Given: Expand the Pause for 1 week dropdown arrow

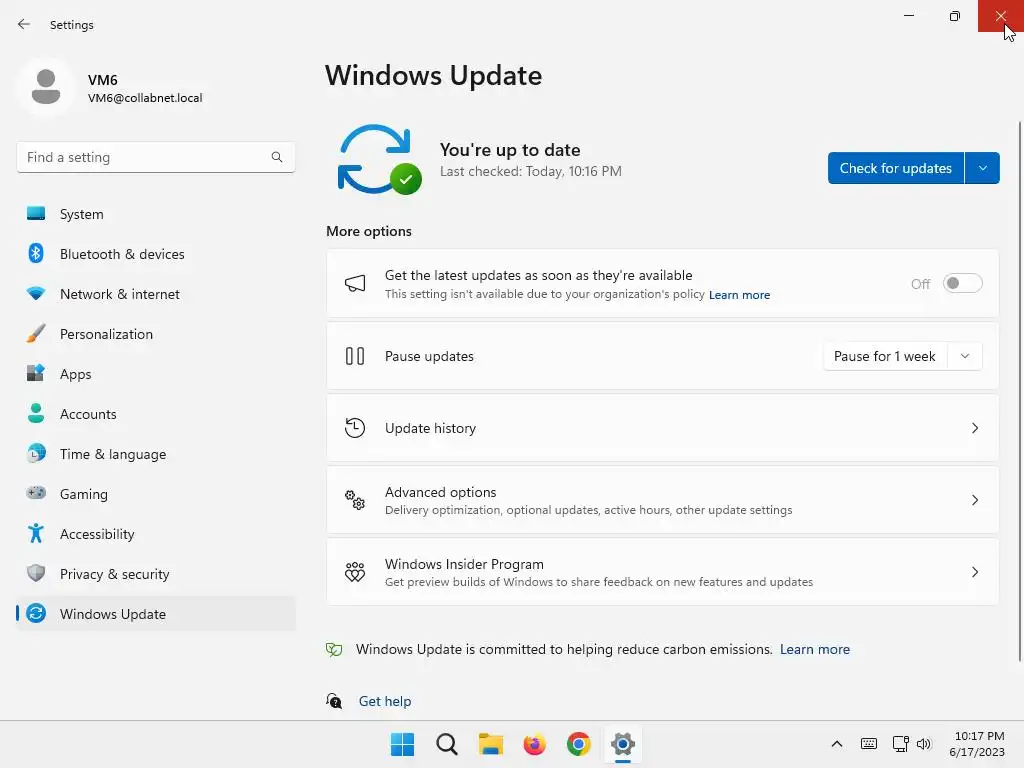Looking at the screenshot, I should (x=965, y=356).
